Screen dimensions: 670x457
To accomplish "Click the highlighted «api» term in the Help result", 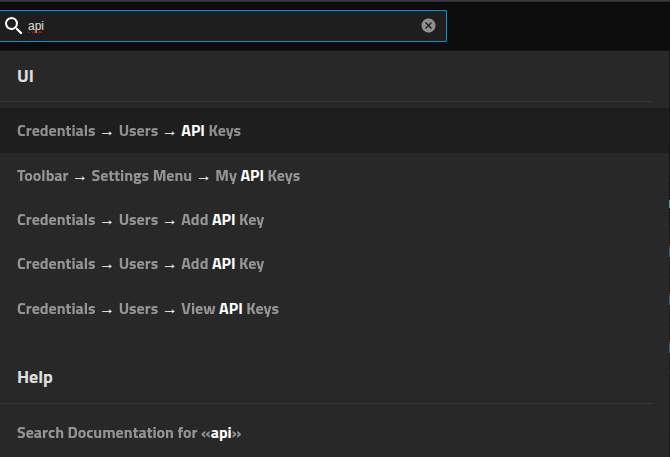I will tap(220, 433).
